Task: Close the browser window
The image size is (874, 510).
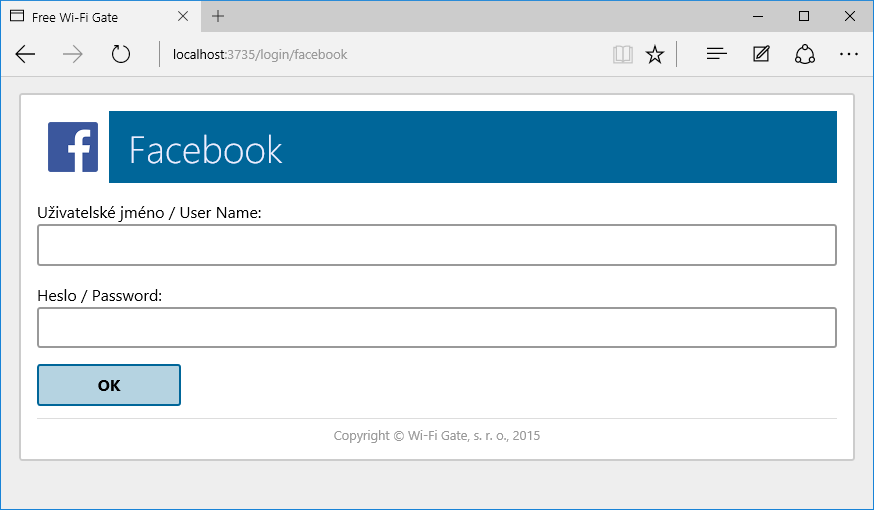Action: [849, 16]
